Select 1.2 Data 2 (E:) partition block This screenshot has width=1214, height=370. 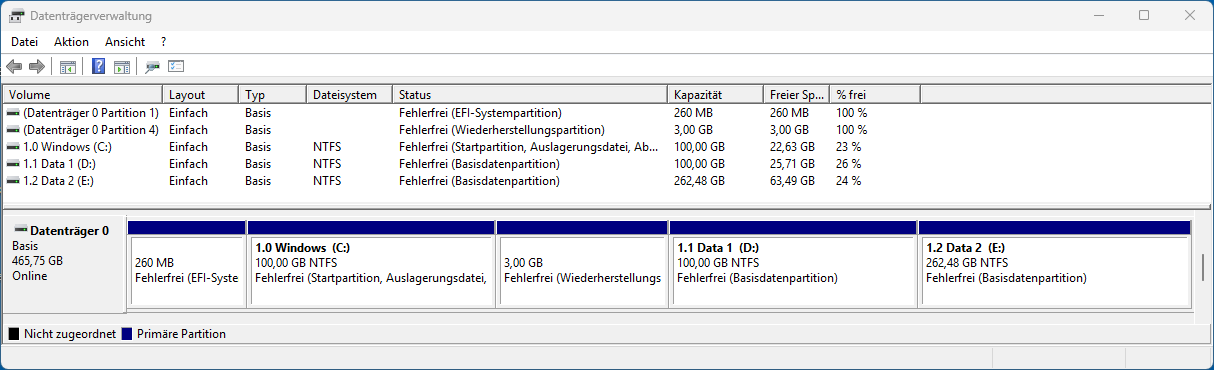tap(1054, 264)
